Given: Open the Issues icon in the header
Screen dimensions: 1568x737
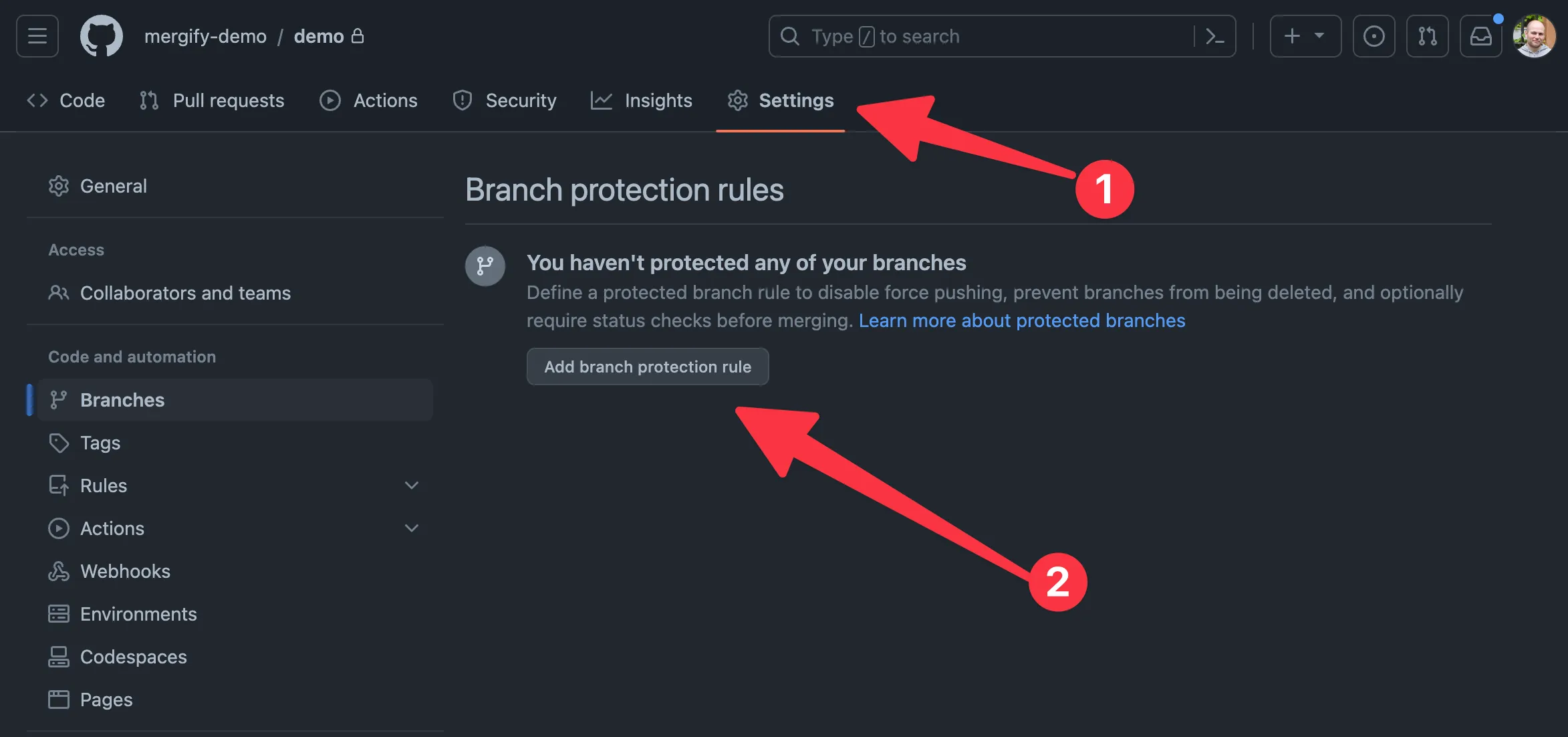Looking at the screenshot, I should click(x=1374, y=35).
